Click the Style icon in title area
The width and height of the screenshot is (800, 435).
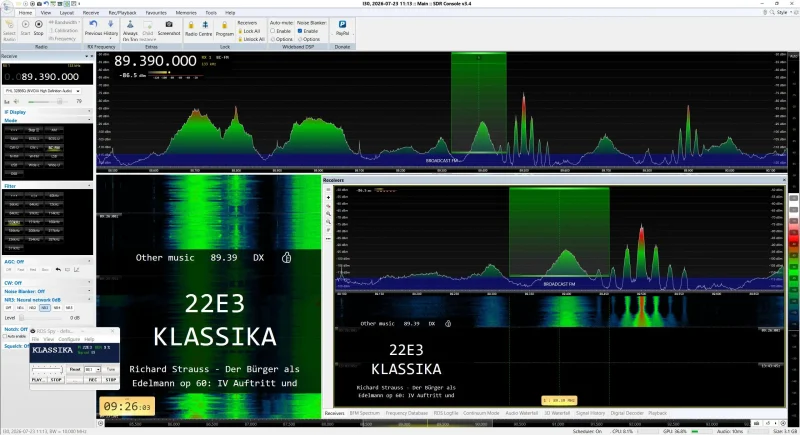(x=782, y=12)
